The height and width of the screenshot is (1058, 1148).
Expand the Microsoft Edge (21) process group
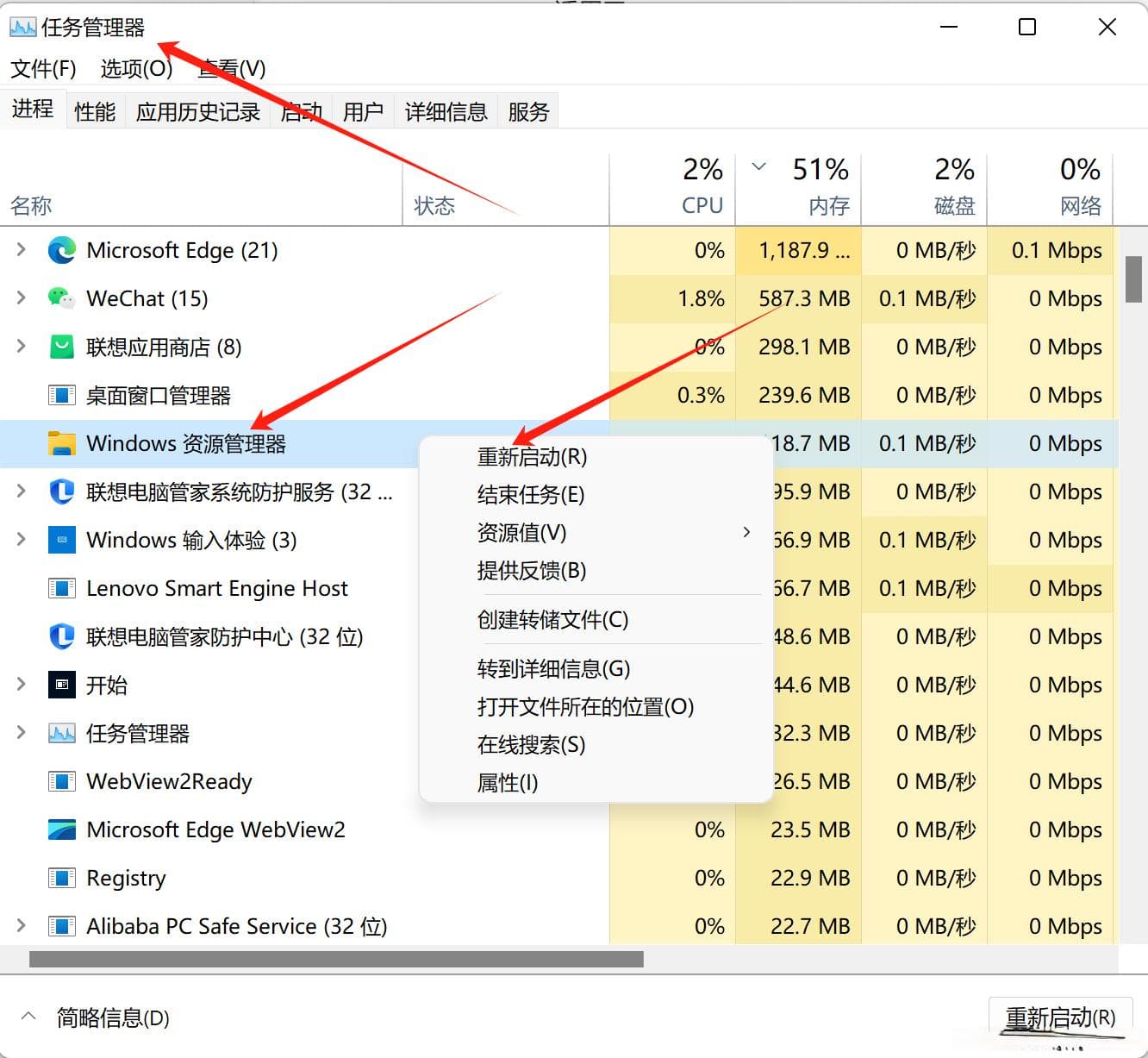tap(22, 250)
